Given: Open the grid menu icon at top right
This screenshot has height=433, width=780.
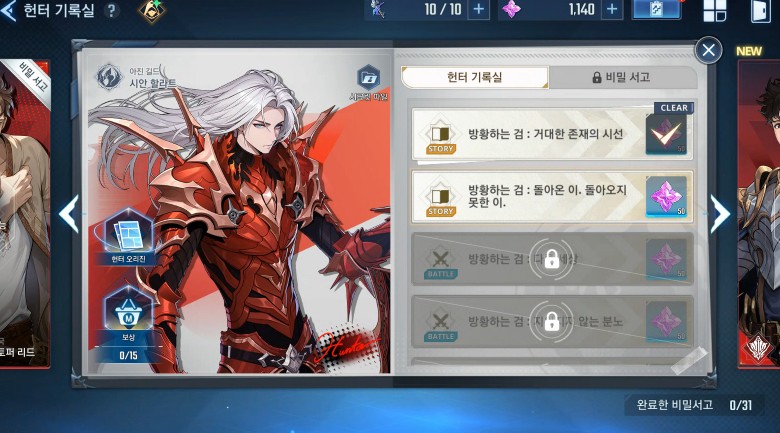Looking at the screenshot, I should 714,10.
